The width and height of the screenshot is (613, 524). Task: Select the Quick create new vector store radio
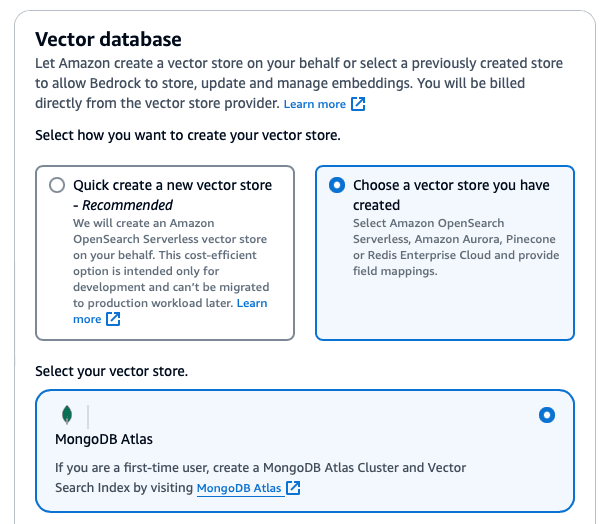pyautogui.click(x=57, y=185)
